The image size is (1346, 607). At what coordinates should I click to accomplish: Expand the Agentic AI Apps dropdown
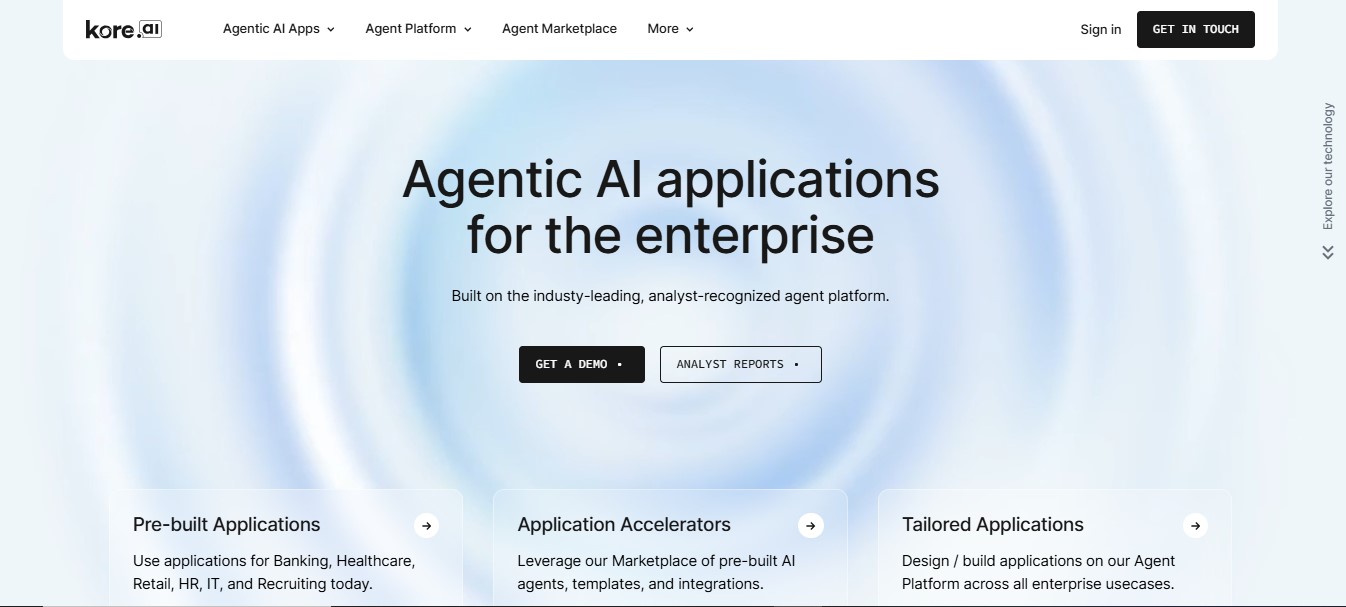pyautogui.click(x=278, y=29)
